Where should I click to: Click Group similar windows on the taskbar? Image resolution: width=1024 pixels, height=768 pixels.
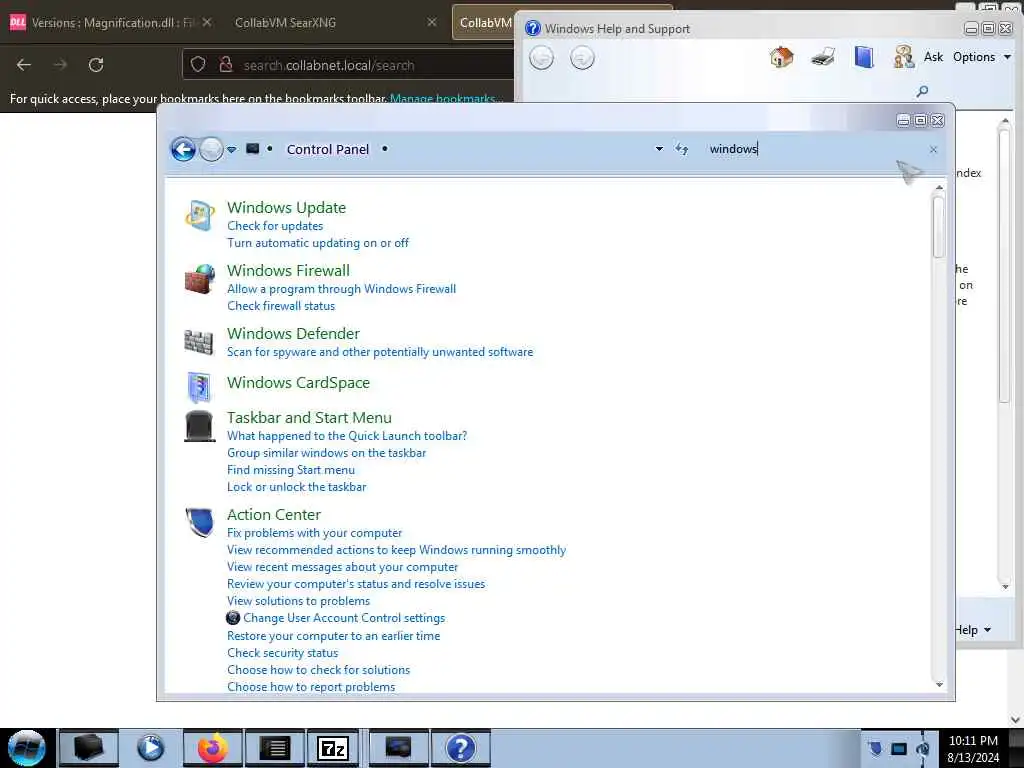(x=327, y=453)
